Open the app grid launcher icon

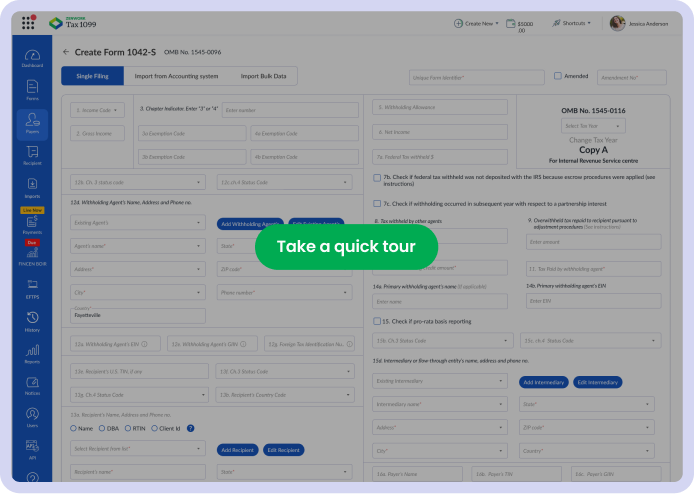coord(28,22)
